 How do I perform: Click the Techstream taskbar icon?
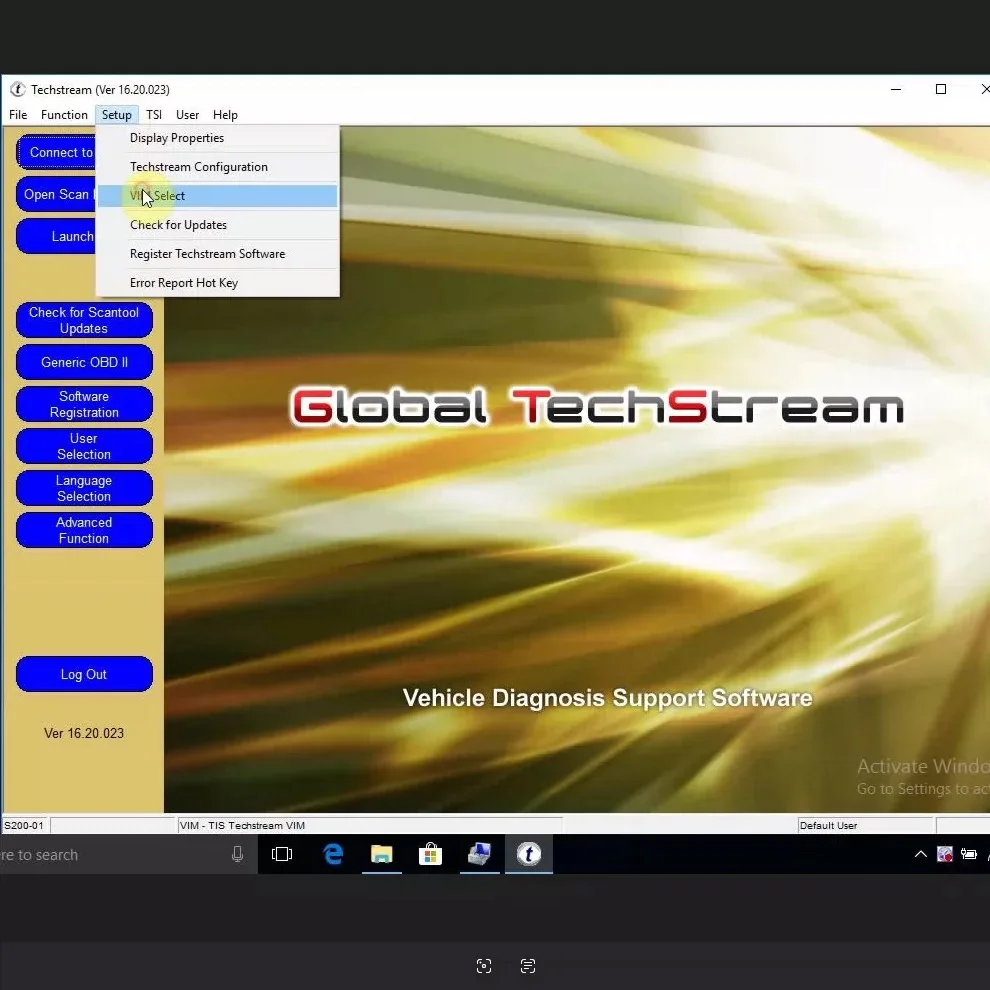[x=529, y=854]
